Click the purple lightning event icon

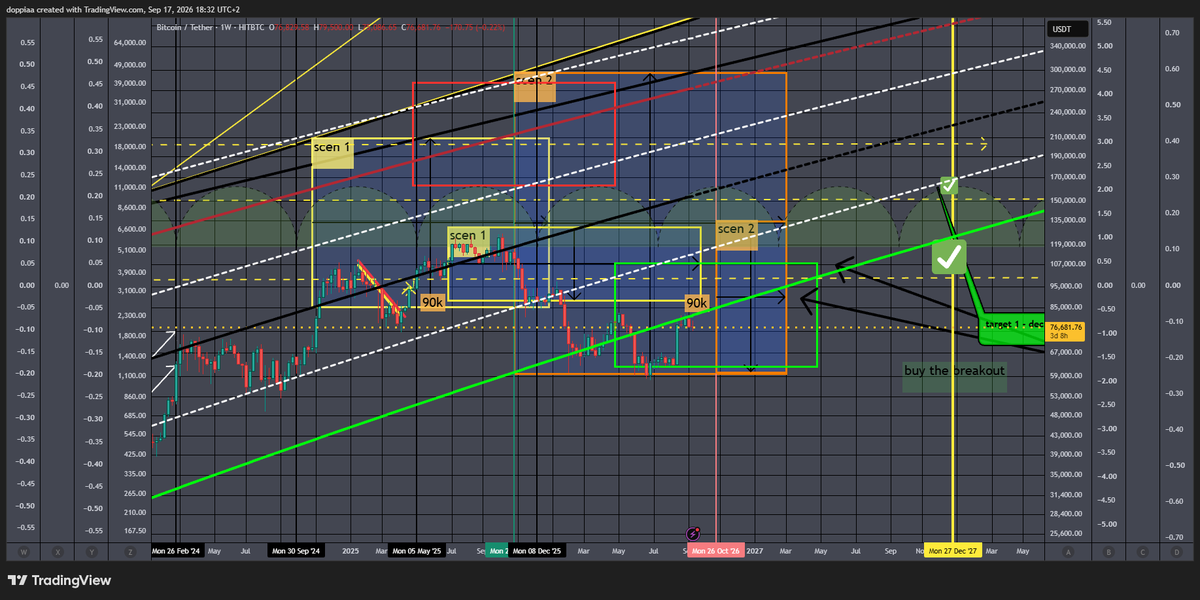click(x=692, y=535)
